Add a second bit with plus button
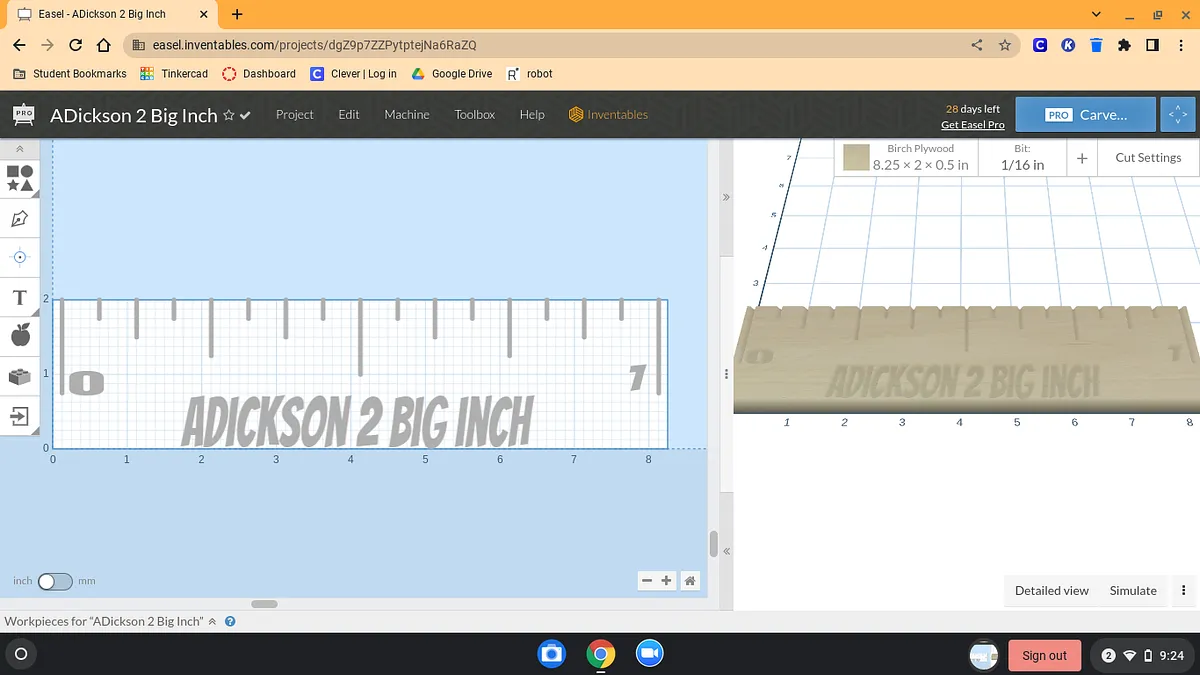This screenshot has width=1200, height=675. [x=1082, y=158]
